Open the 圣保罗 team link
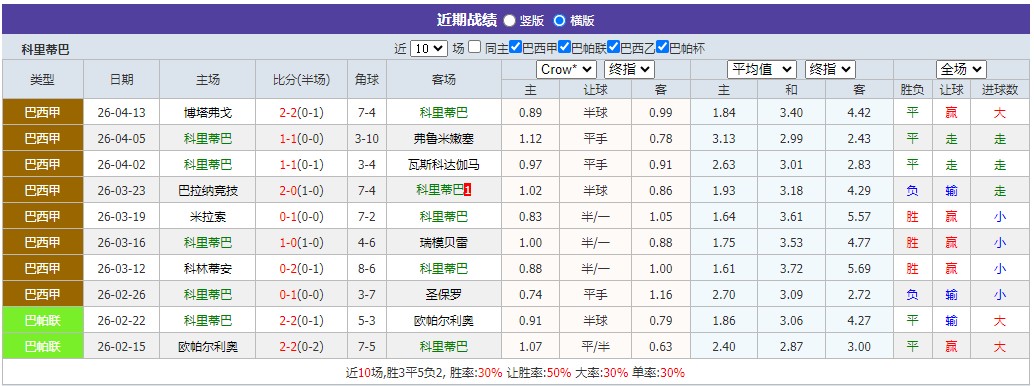The height and width of the screenshot is (386, 1034). click(444, 294)
